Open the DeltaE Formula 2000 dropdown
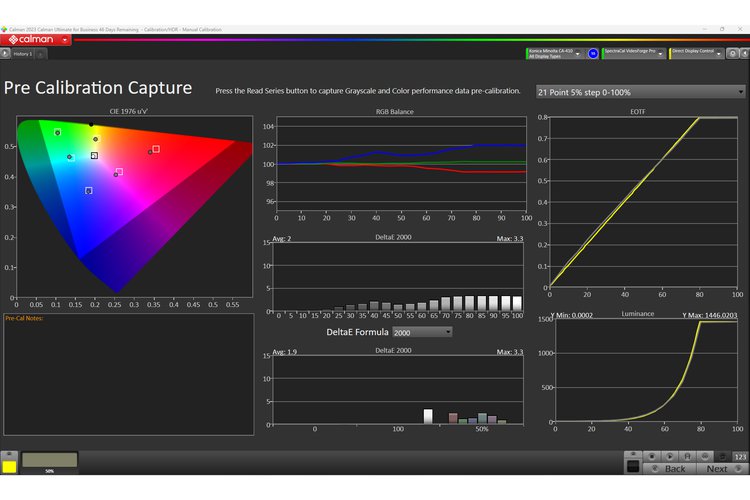Viewport: 750px width, 500px height. tap(421, 331)
